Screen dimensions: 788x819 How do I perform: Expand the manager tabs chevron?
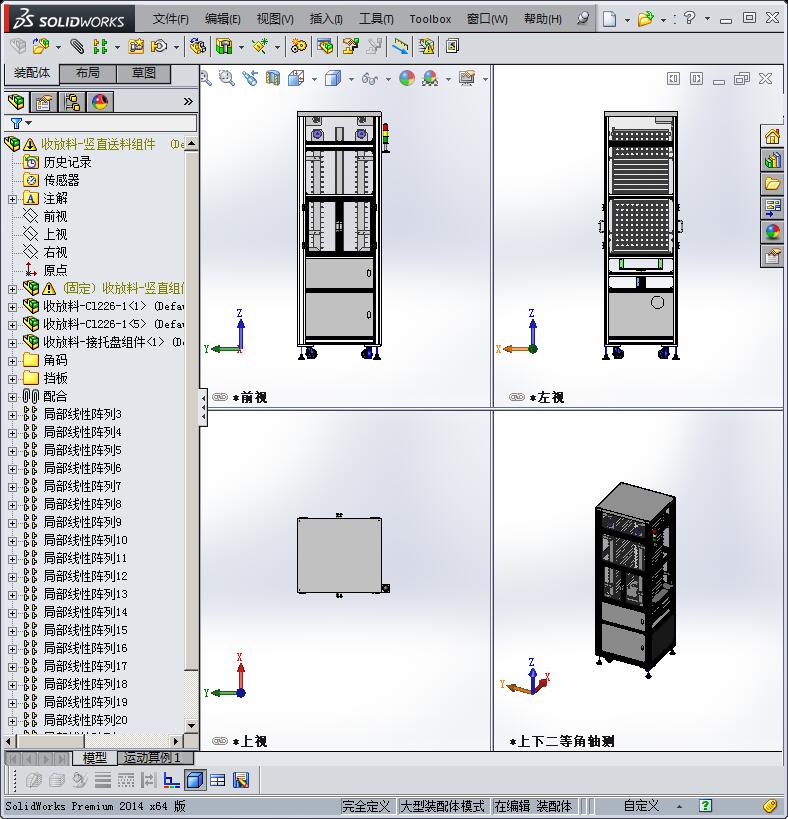(x=188, y=102)
